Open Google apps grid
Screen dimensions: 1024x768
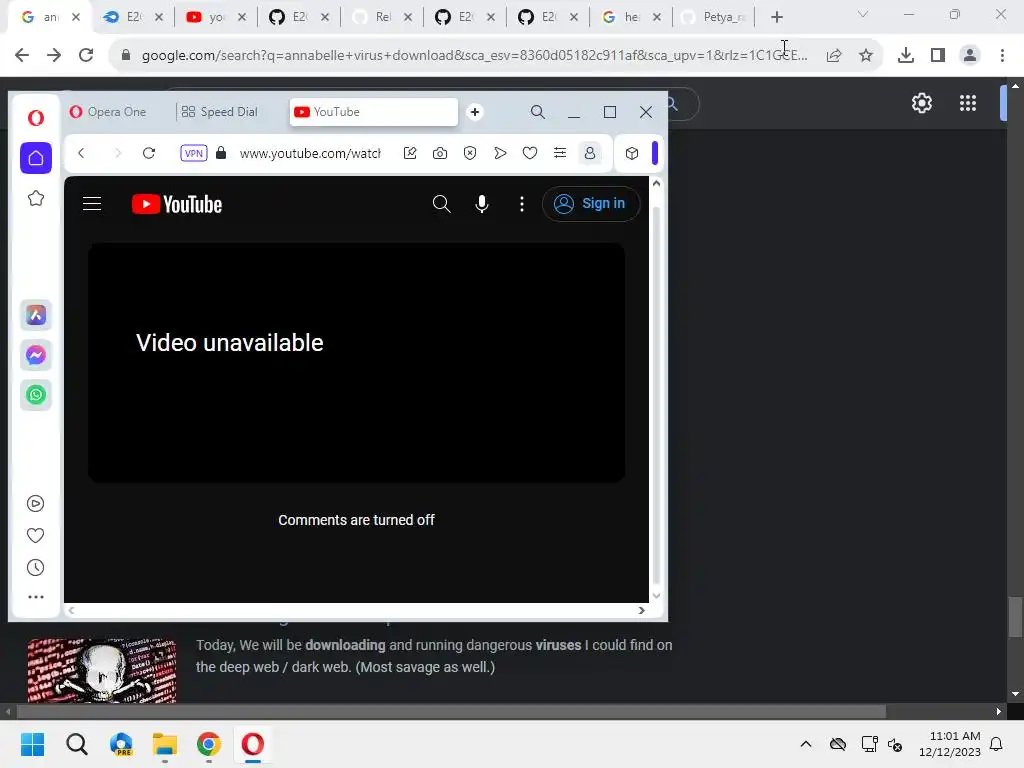(x=968, y=103)
